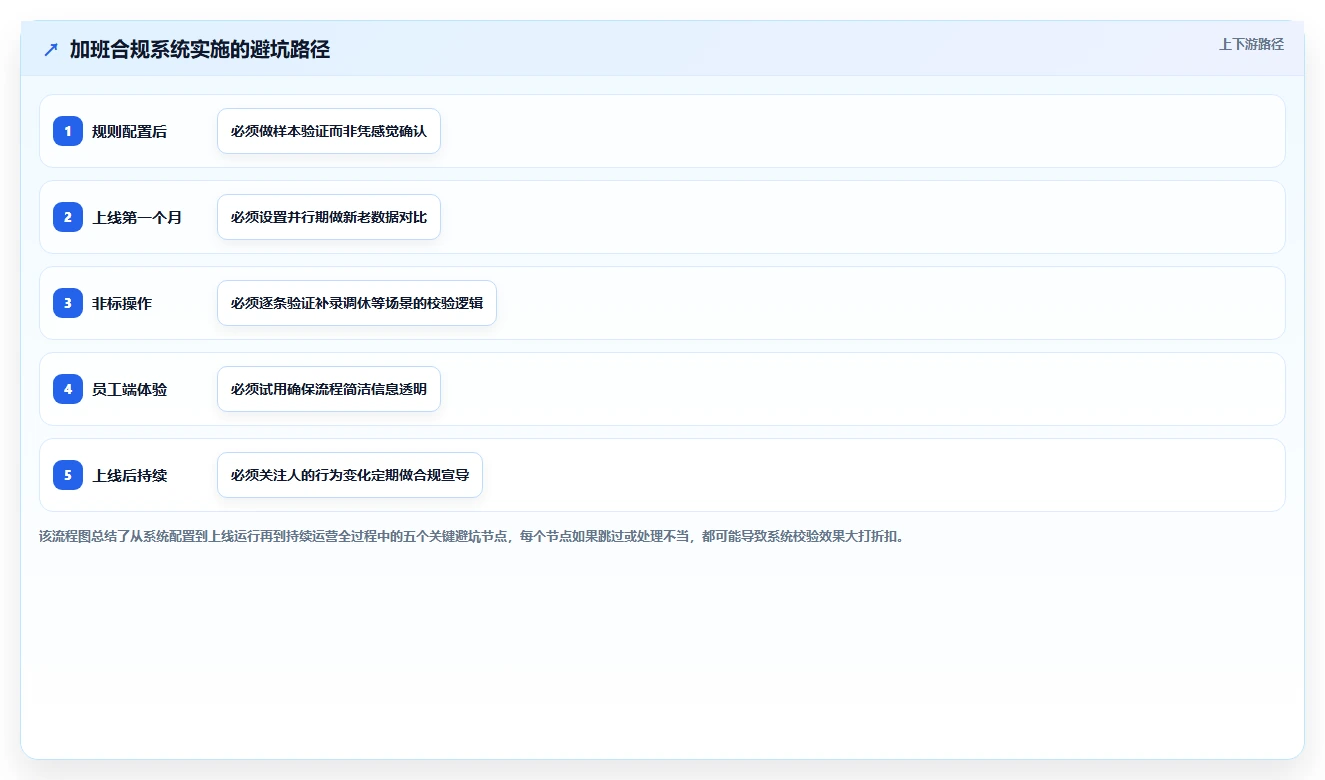The height and width of the screenshot is (780, 1325).
Task: Select the 上线后持续 step label
Action: pyautogui.click(x=130, y=475)
